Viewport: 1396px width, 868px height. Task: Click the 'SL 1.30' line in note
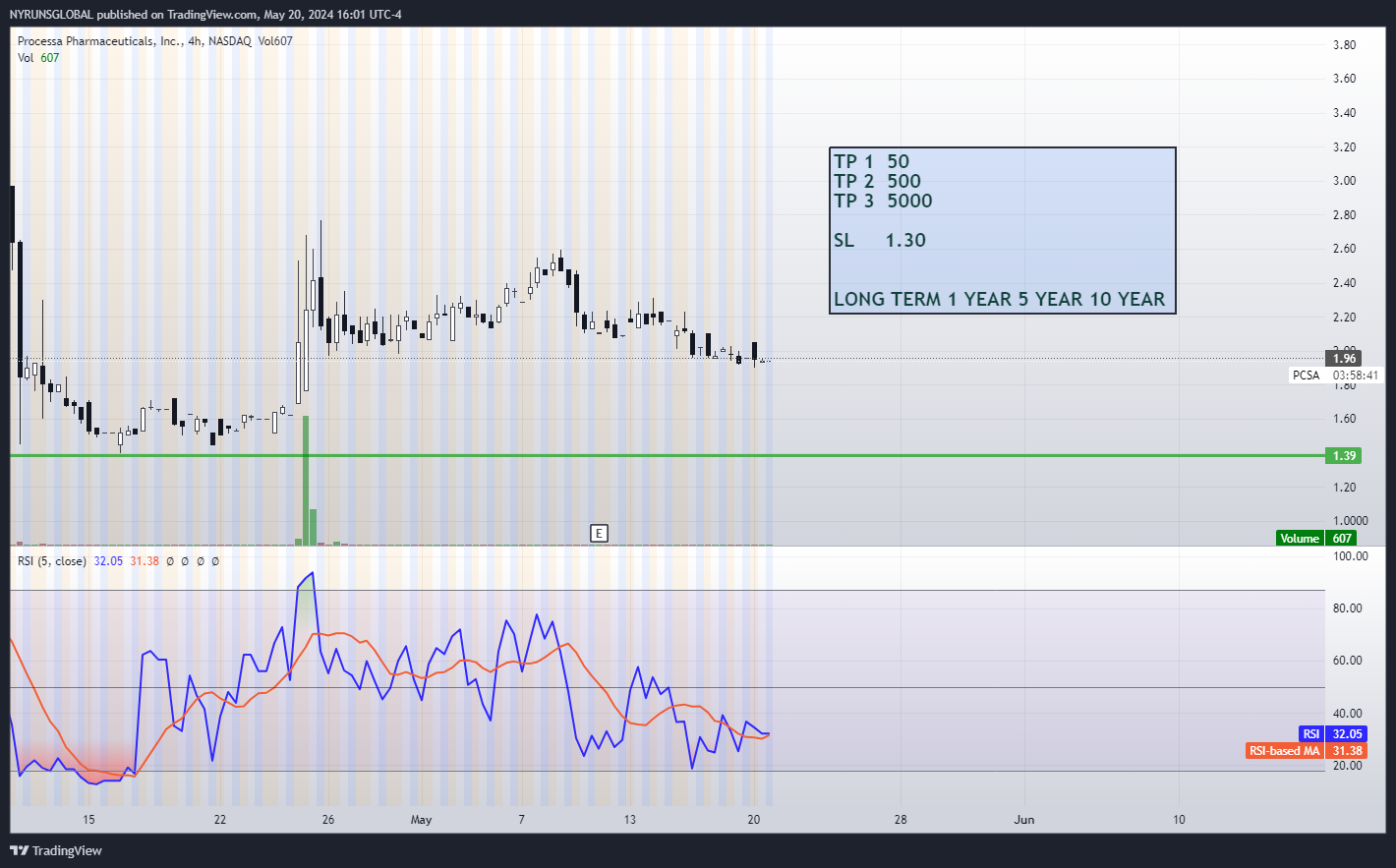(880, 240)
